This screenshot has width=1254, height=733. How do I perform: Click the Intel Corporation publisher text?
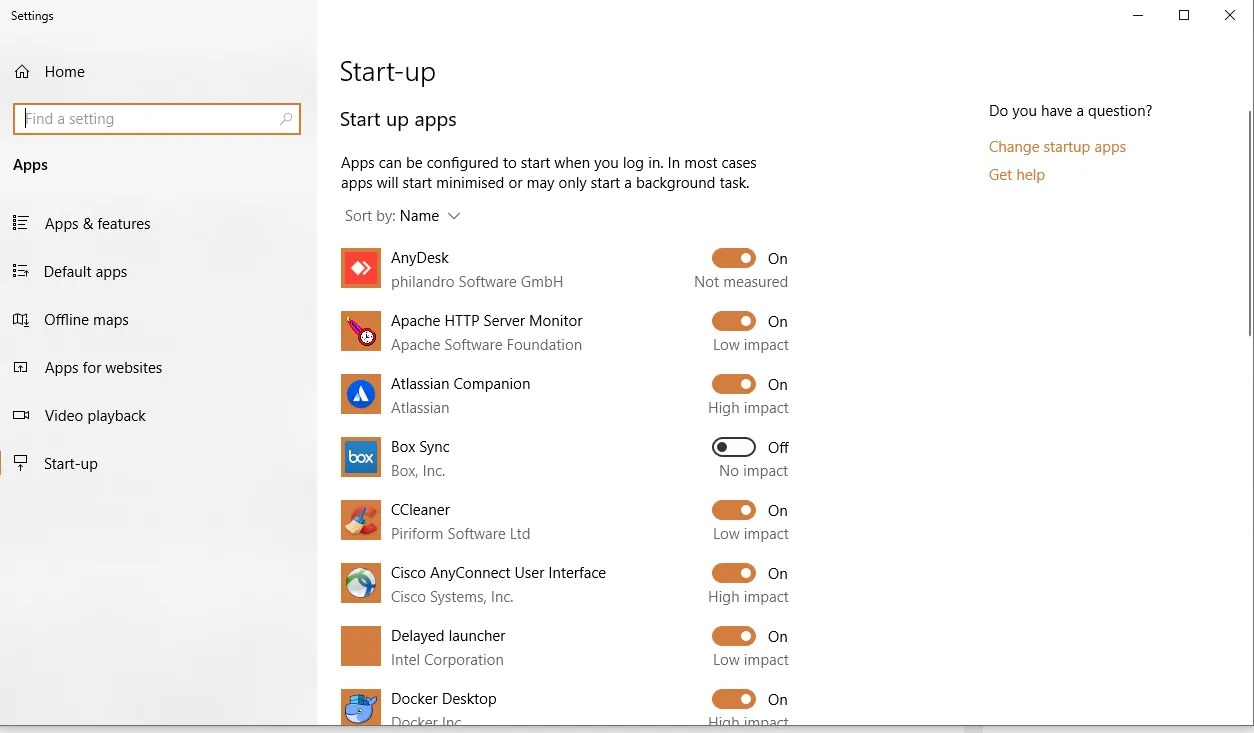click(x=447, y=660)
